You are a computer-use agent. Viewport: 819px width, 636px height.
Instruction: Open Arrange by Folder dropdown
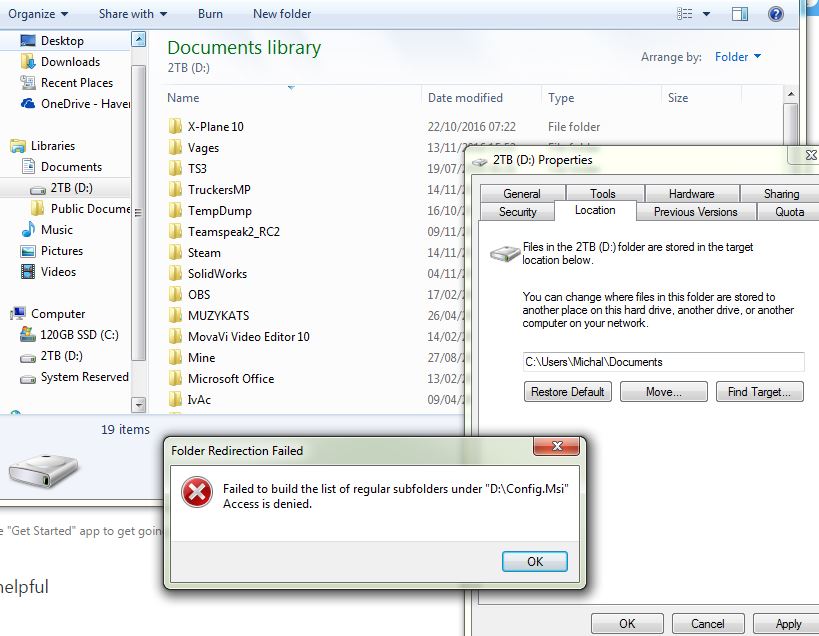738,57
